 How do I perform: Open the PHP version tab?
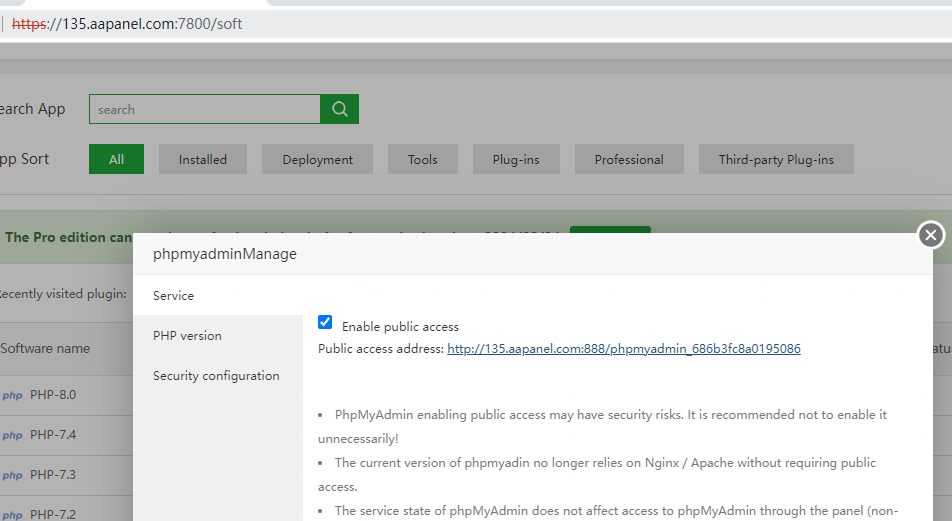187,336
